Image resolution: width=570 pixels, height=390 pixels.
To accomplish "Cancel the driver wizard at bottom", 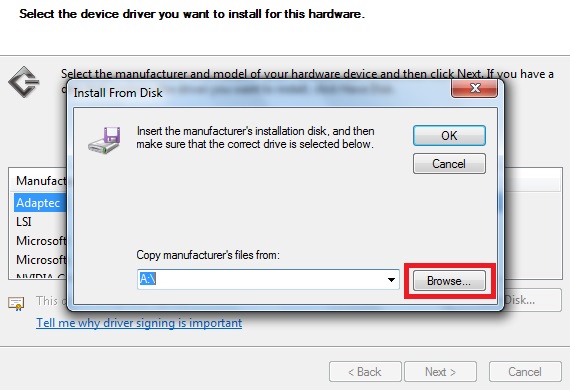I will (x=525, y=372).
